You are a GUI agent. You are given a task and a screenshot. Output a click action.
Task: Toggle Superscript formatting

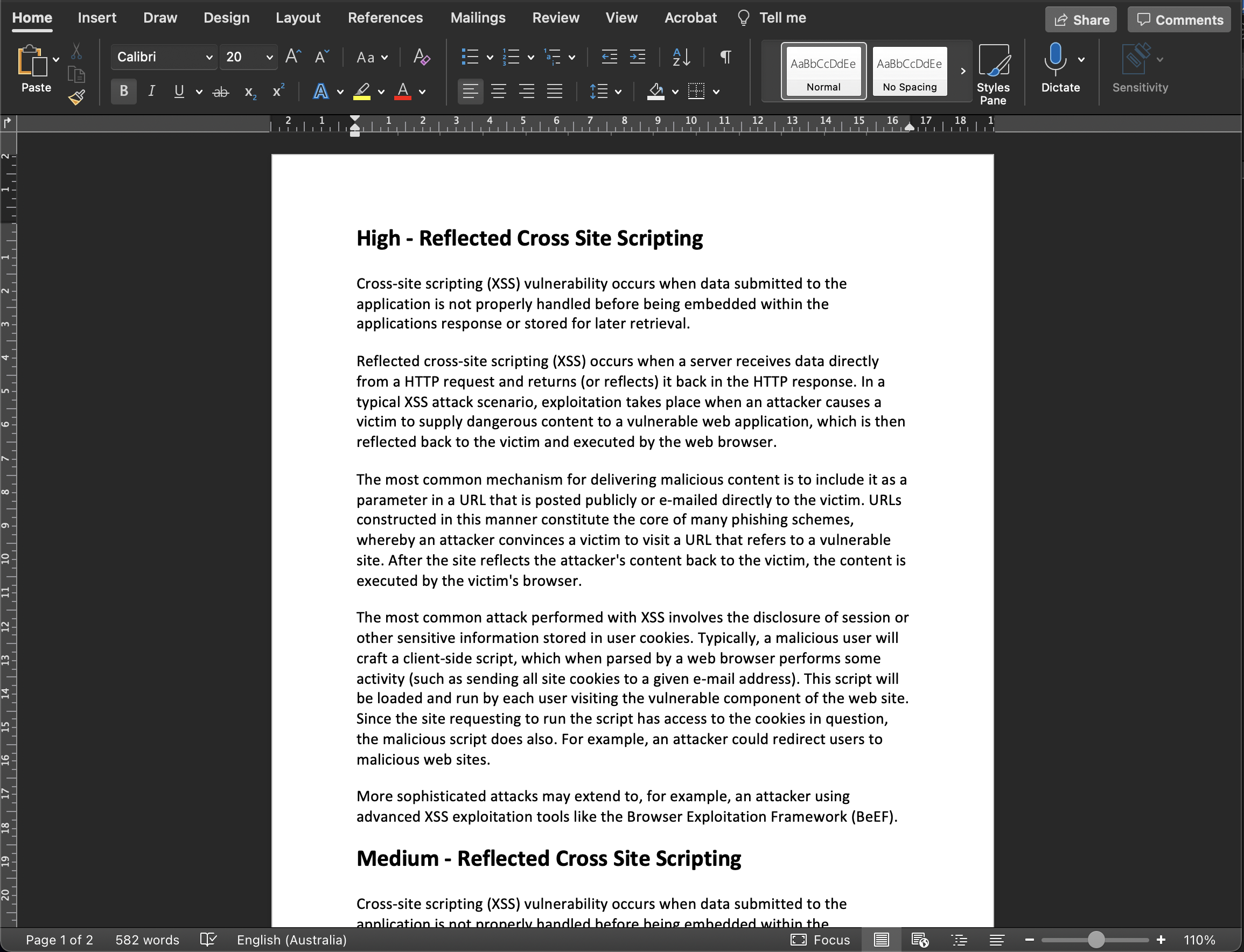click(x=278, y=90)
